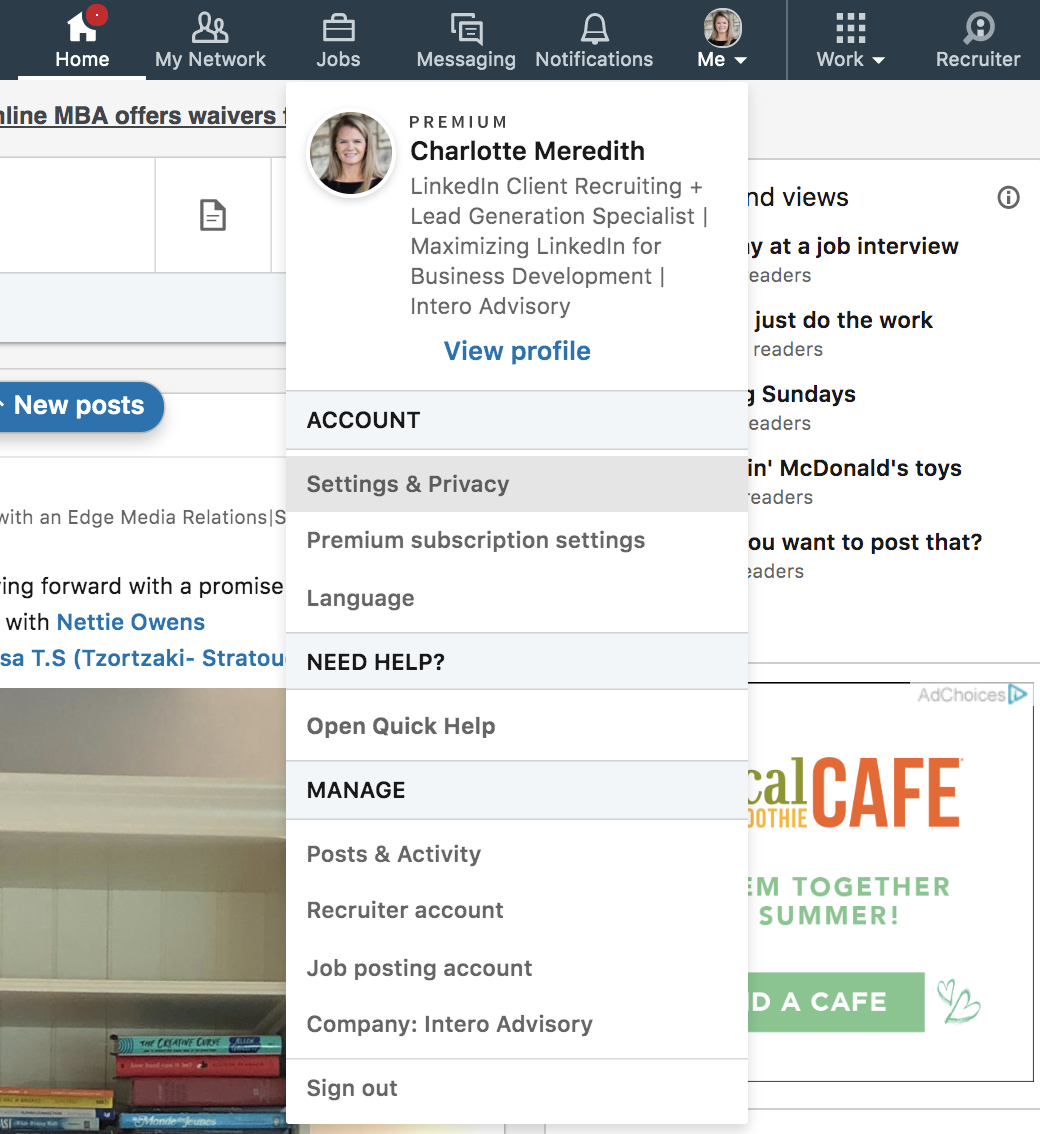Image resolution: width=1040 pixels, height=1134 pixels.
Task: Open My Network icon
Action: click(x=210, y=28)
